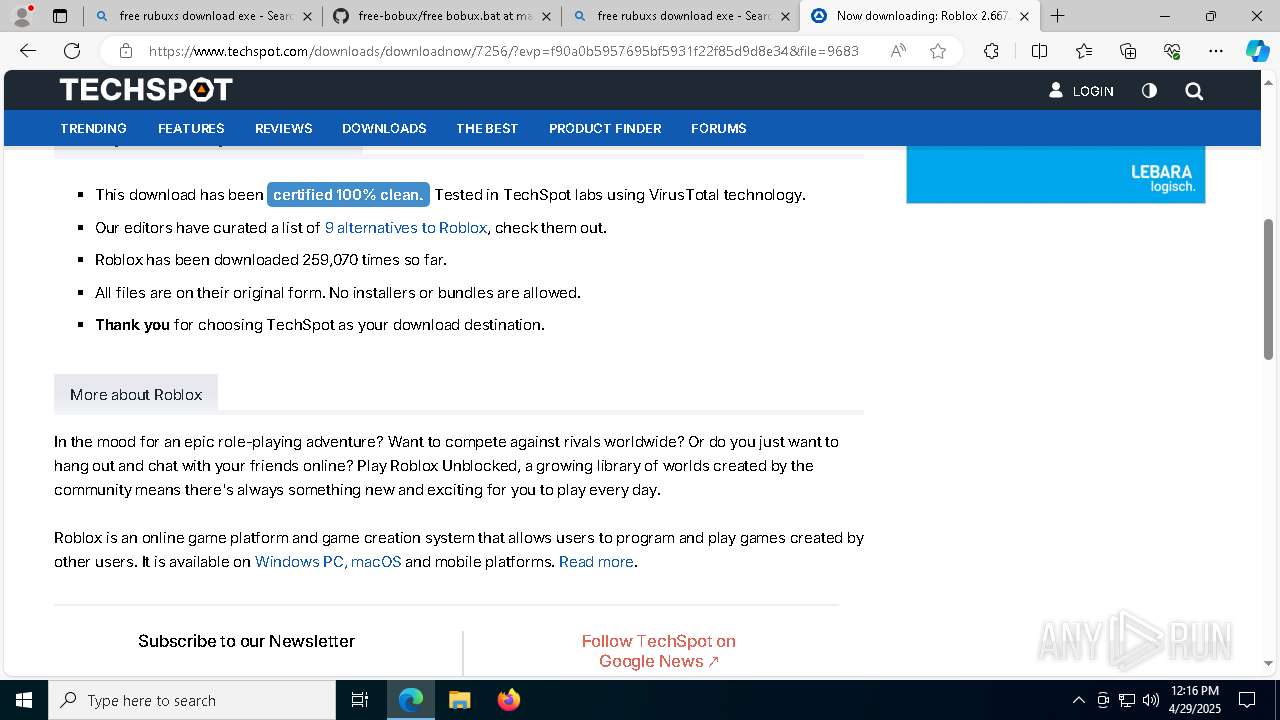Open 9 alternatives to Roblox link

(x=405, y=227)
